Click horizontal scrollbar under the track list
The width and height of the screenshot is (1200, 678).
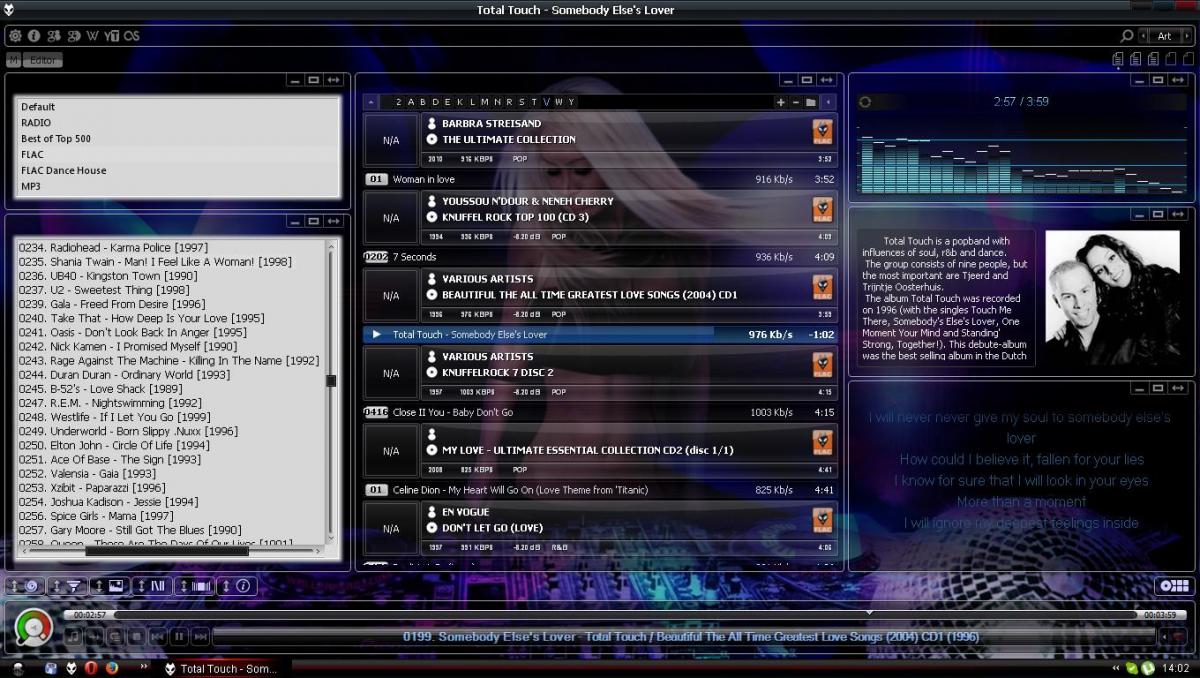(x=170, y=550)
